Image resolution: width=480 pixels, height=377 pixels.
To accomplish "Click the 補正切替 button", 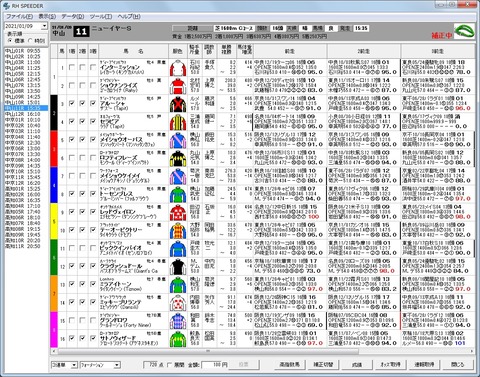I will (323, 365).
